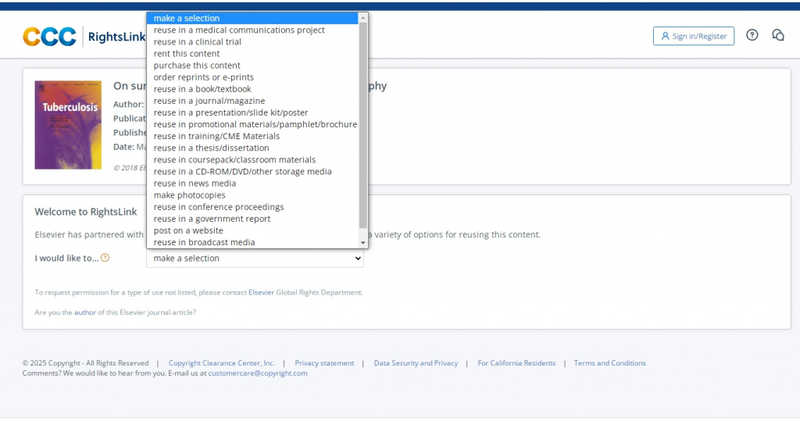Screen dimensions: 800x421
Task: Click the 'author' link for Elsevier article
Action: click(x=85, y=312)
